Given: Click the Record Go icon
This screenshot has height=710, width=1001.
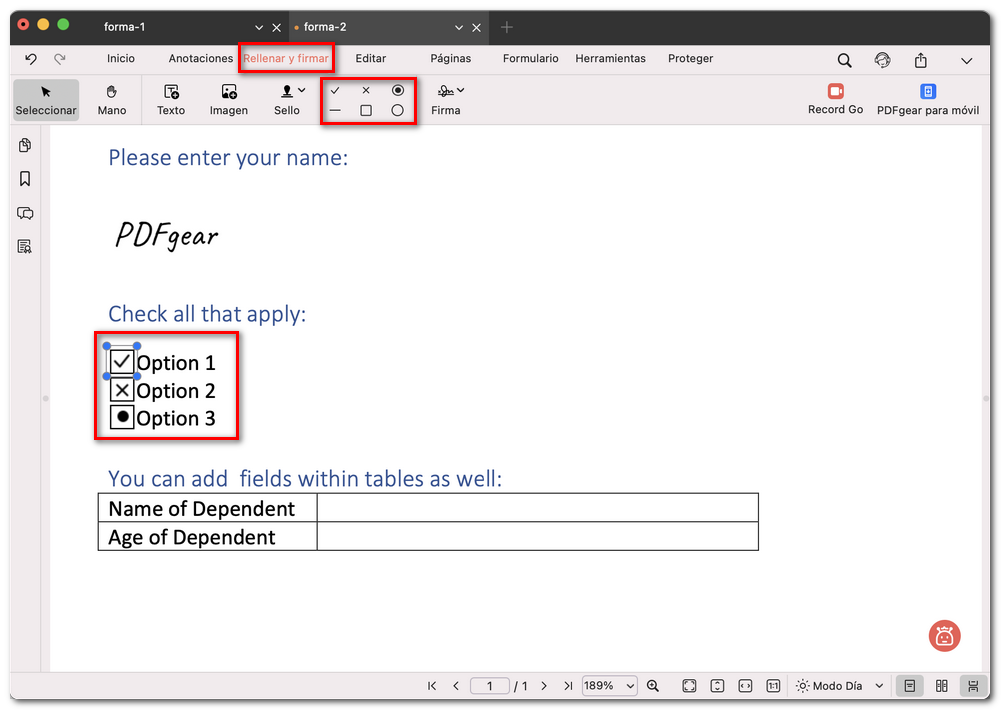Looking at the screenshot, I should pos(835,92).
